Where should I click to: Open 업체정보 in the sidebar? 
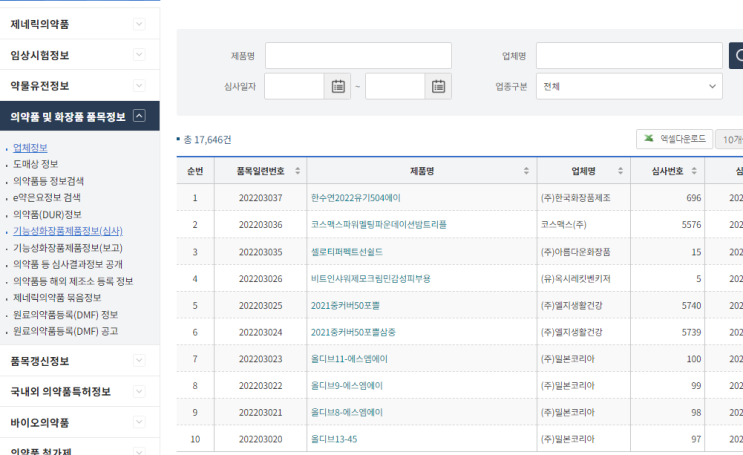pyautogui.click(x=30, y=148)
